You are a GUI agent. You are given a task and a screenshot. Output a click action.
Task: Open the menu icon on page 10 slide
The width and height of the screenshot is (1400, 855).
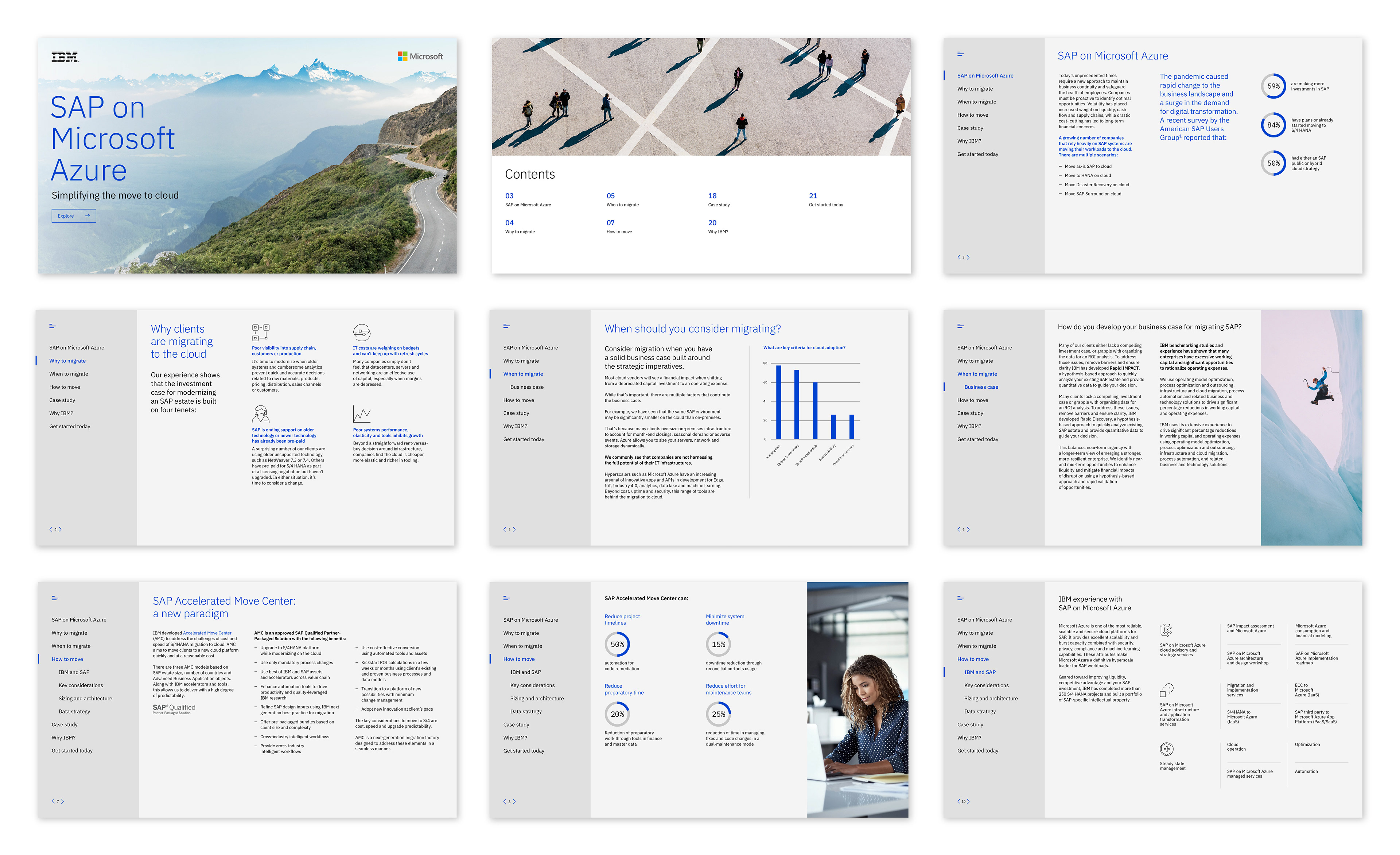(960, 598)
